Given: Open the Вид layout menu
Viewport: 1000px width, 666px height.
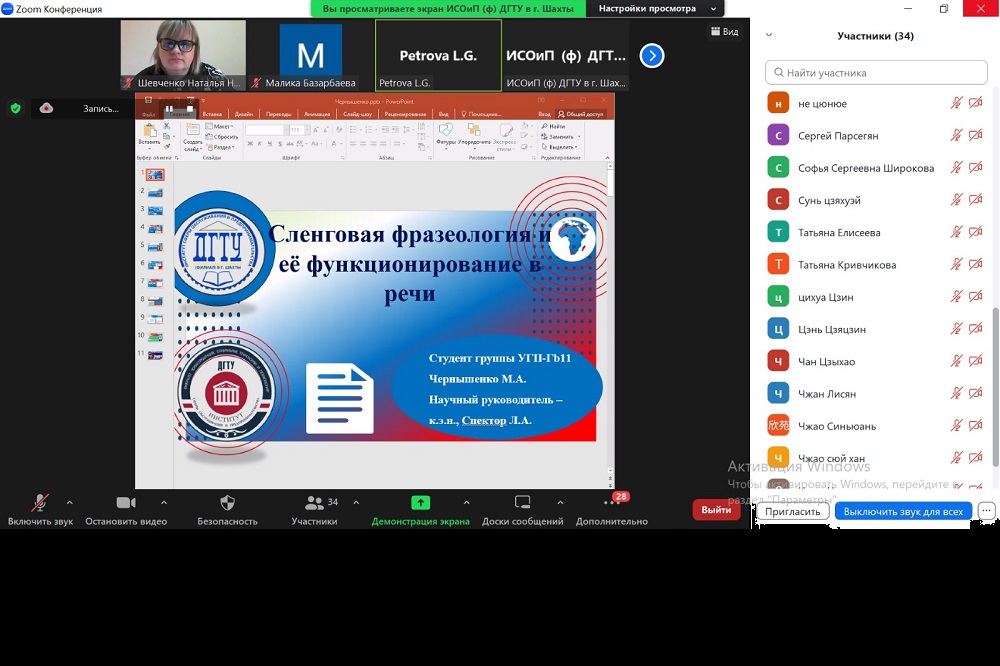Looking at the screenshot, I should [x=725, y=32].
